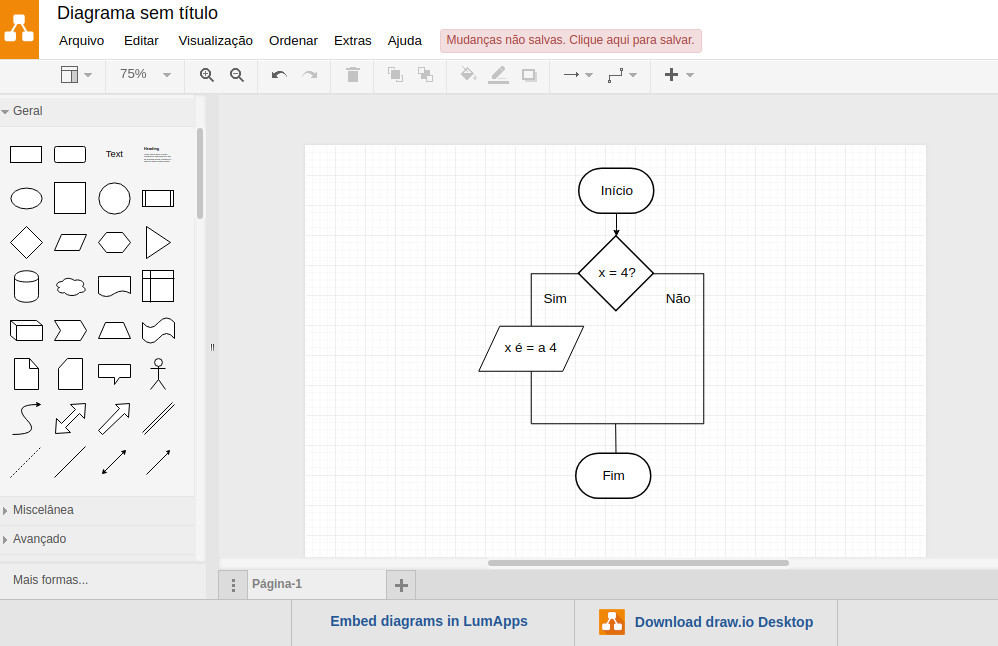Open the Arquivo menu
Viewport: 998px width, 646px height.
click(x=81, y=41)
